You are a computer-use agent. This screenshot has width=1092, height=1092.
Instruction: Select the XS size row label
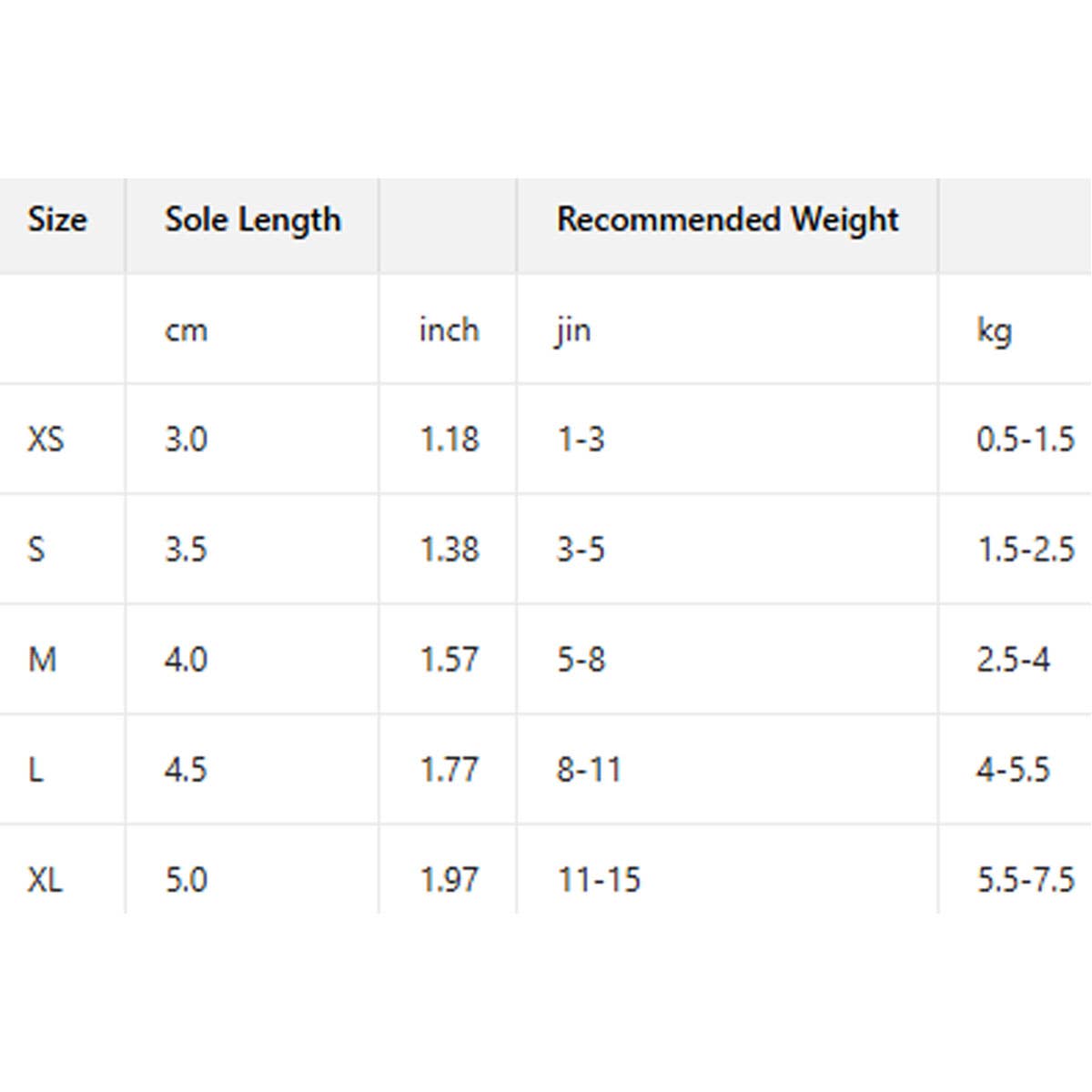click(x=45, y=440)
